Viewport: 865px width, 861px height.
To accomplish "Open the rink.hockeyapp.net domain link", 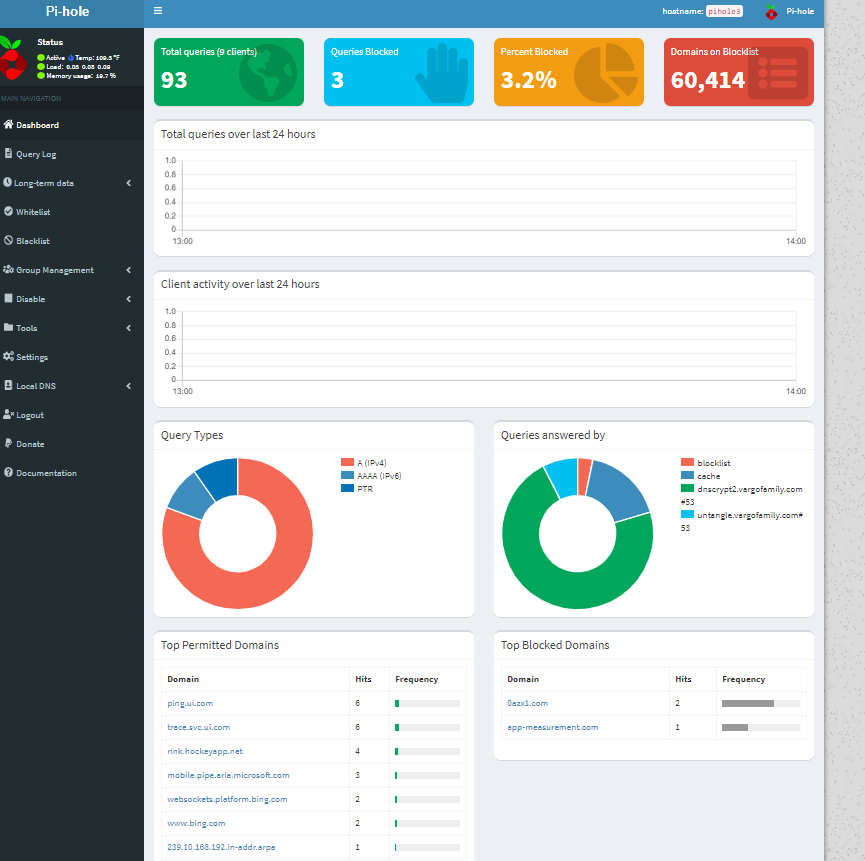I will [x=205, y=751].
